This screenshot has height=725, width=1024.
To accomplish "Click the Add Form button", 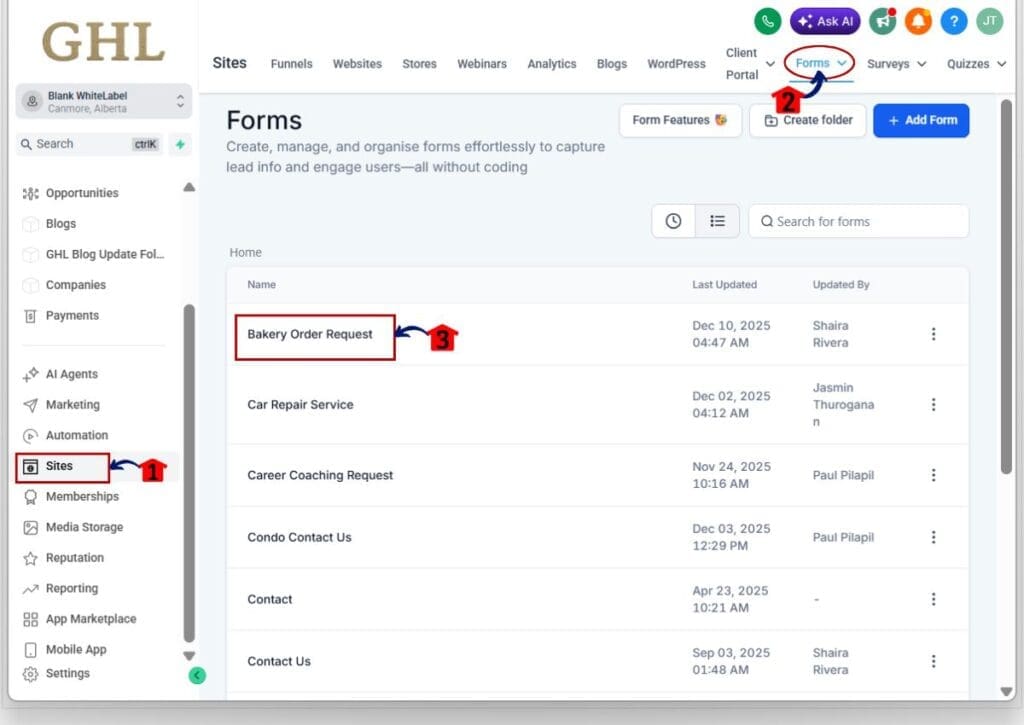I will [x=920, y=119].
